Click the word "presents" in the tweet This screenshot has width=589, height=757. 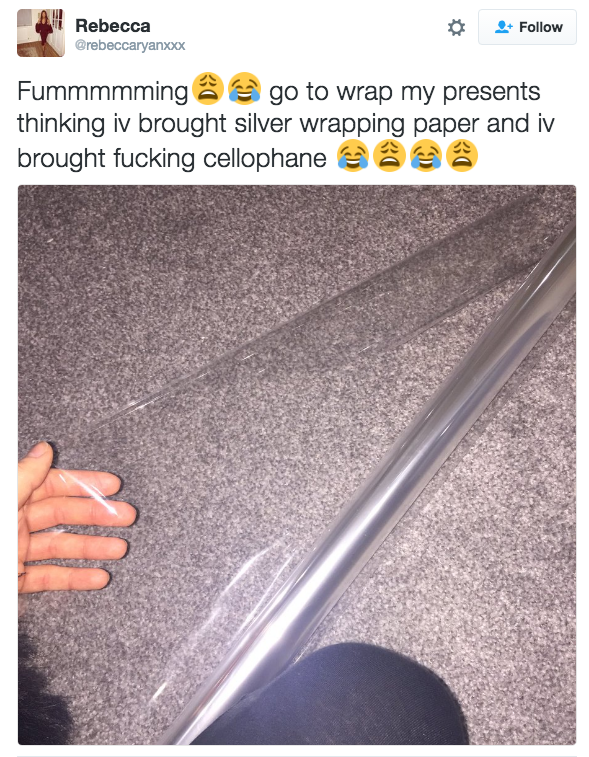(491, 92)
